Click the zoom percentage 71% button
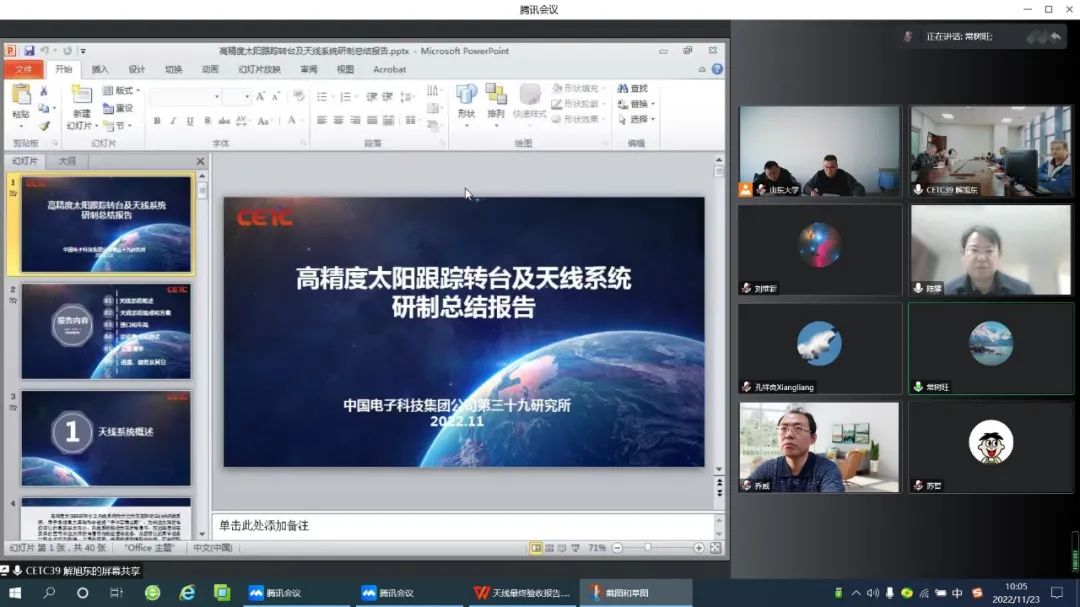 tap(597, 548)
